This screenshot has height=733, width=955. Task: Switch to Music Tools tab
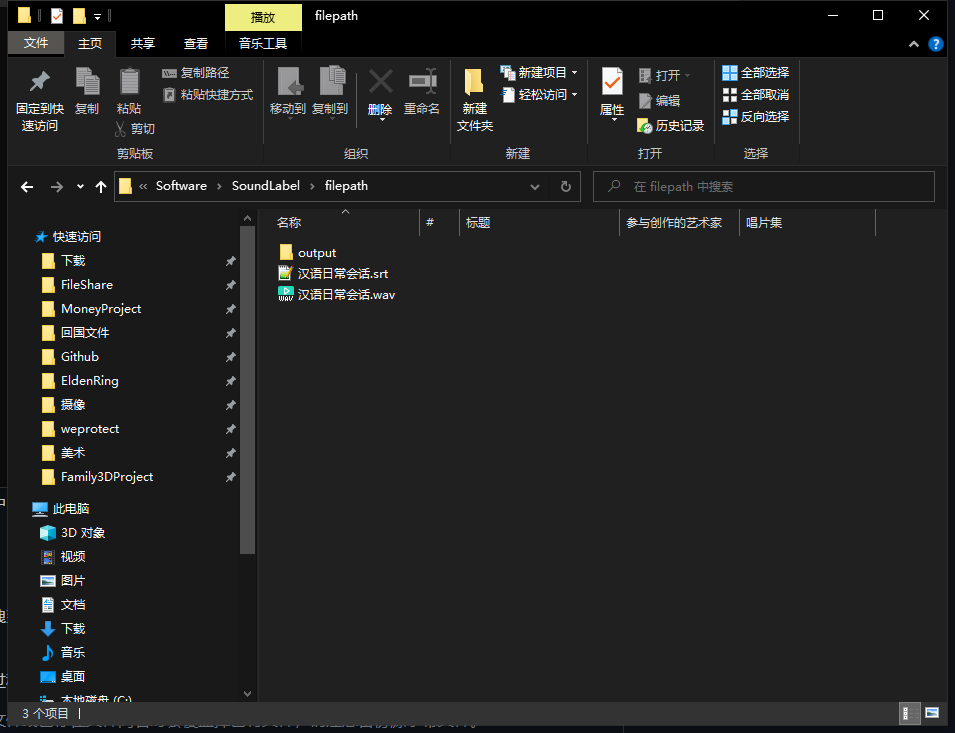point(263,43)
